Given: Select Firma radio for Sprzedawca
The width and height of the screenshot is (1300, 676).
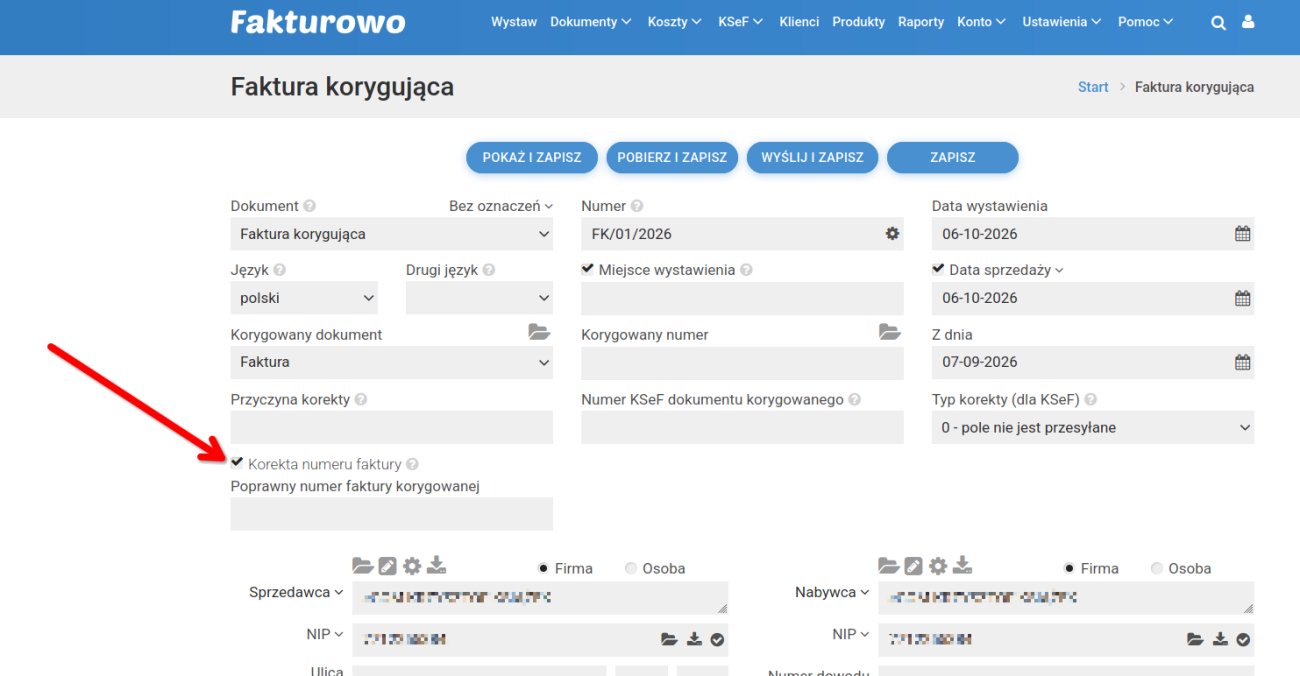Looking at the screenshot, I should pyautogui.click(x=543, y=568).
